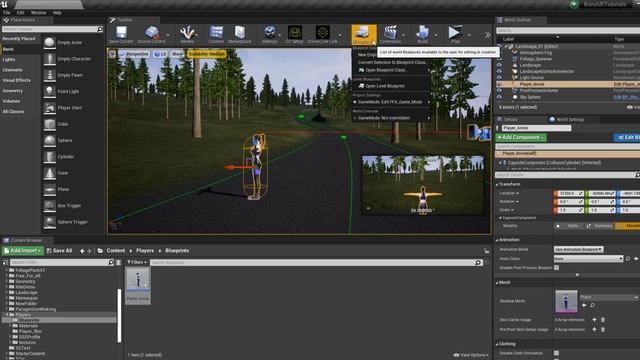Image resolution: width=640 pixels, height=360 pixels.
Task: Choose Convert Selection to Blueprint Class
Action: tap(391, 62)
